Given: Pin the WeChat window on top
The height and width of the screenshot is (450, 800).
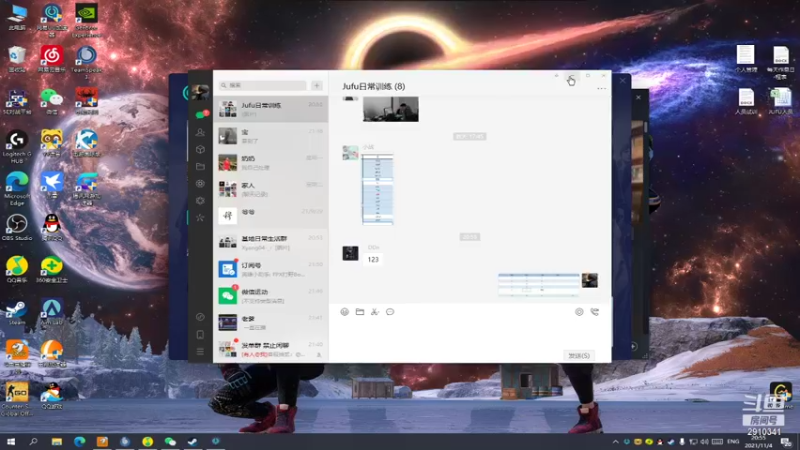Looking at the screenshot, I should tap(556, 76).
